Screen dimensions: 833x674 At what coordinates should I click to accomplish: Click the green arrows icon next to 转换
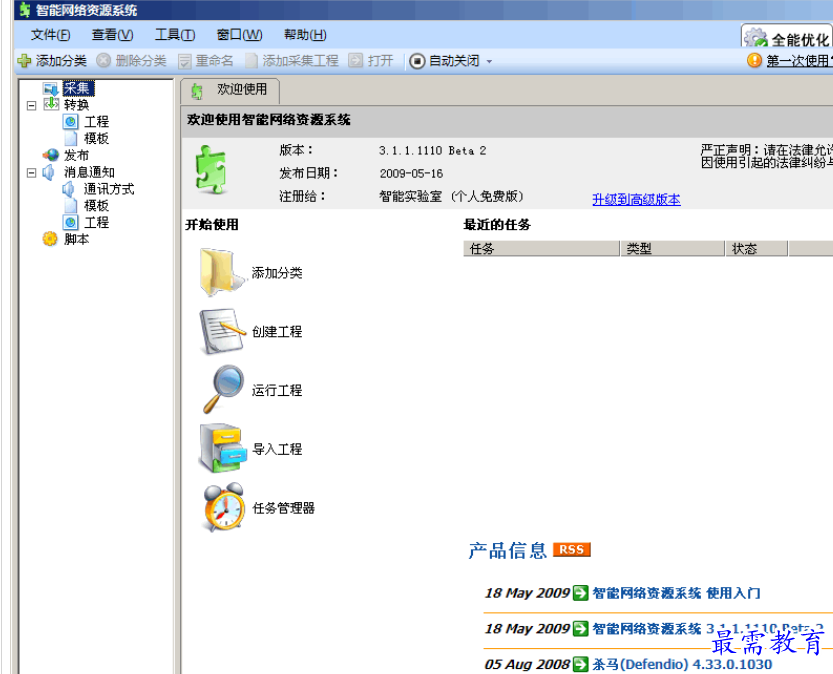(51, 104)
